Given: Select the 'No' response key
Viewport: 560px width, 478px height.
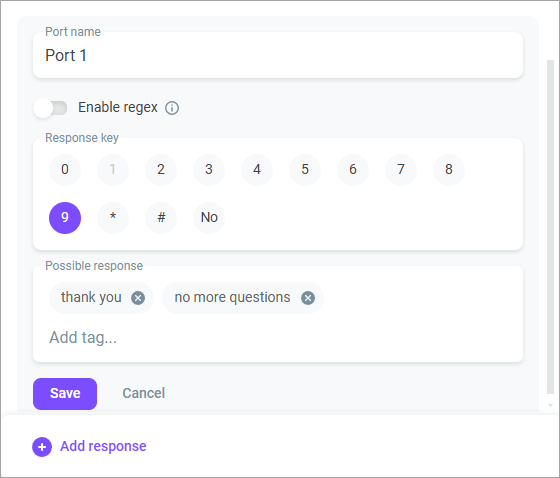Looking at the screenshot, I should [x=209, y=218].
